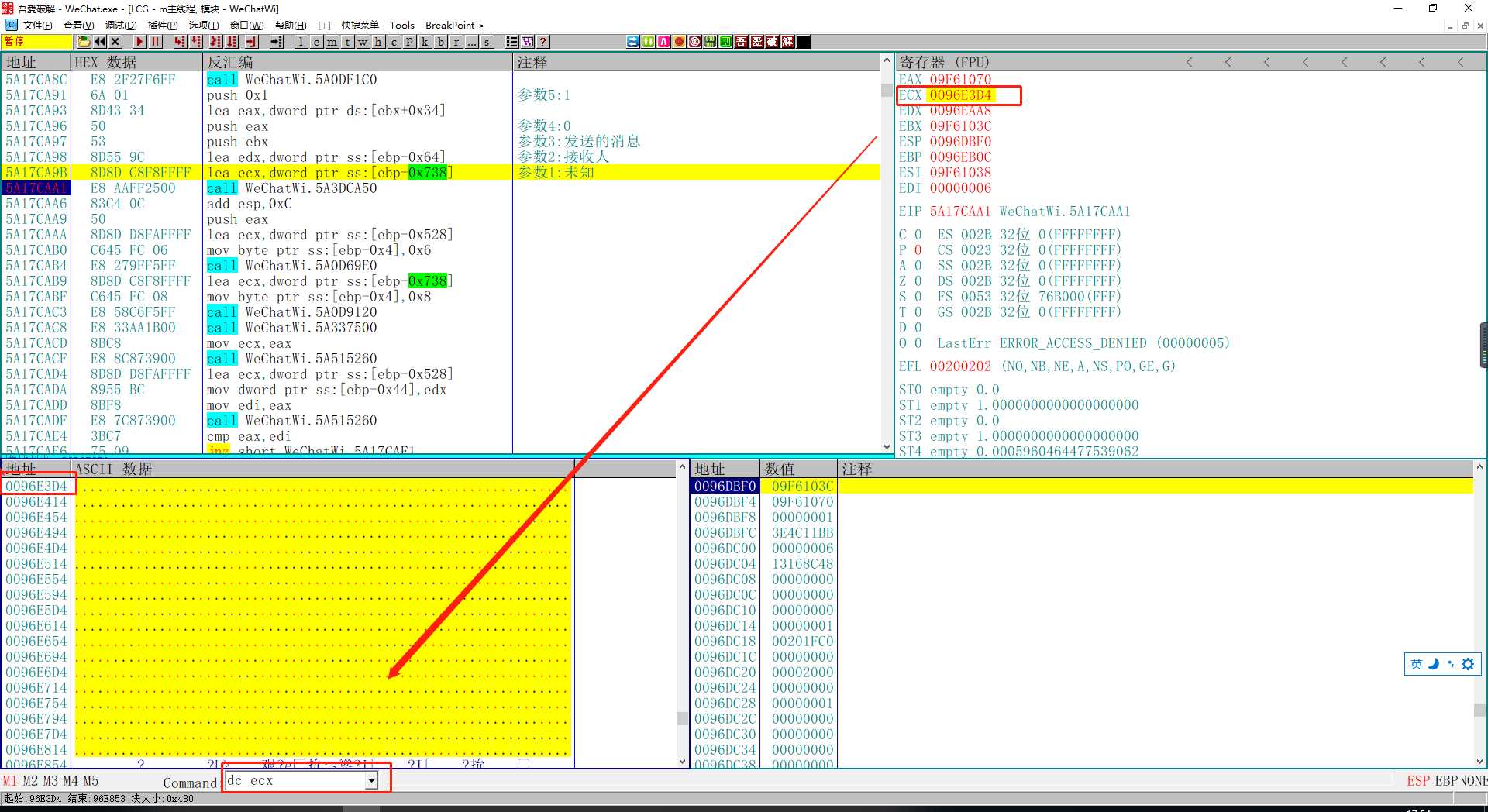Click the 反汇编 column header
Screen dimensions: 1488x812
click(357, 62)
